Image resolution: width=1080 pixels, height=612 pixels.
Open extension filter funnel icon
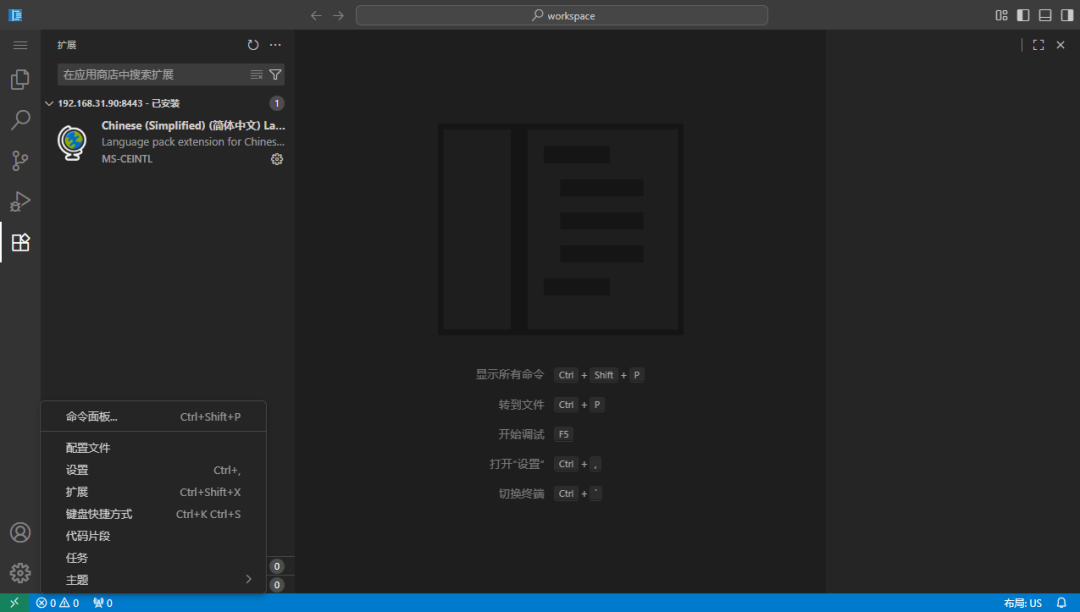coord(275,74)
